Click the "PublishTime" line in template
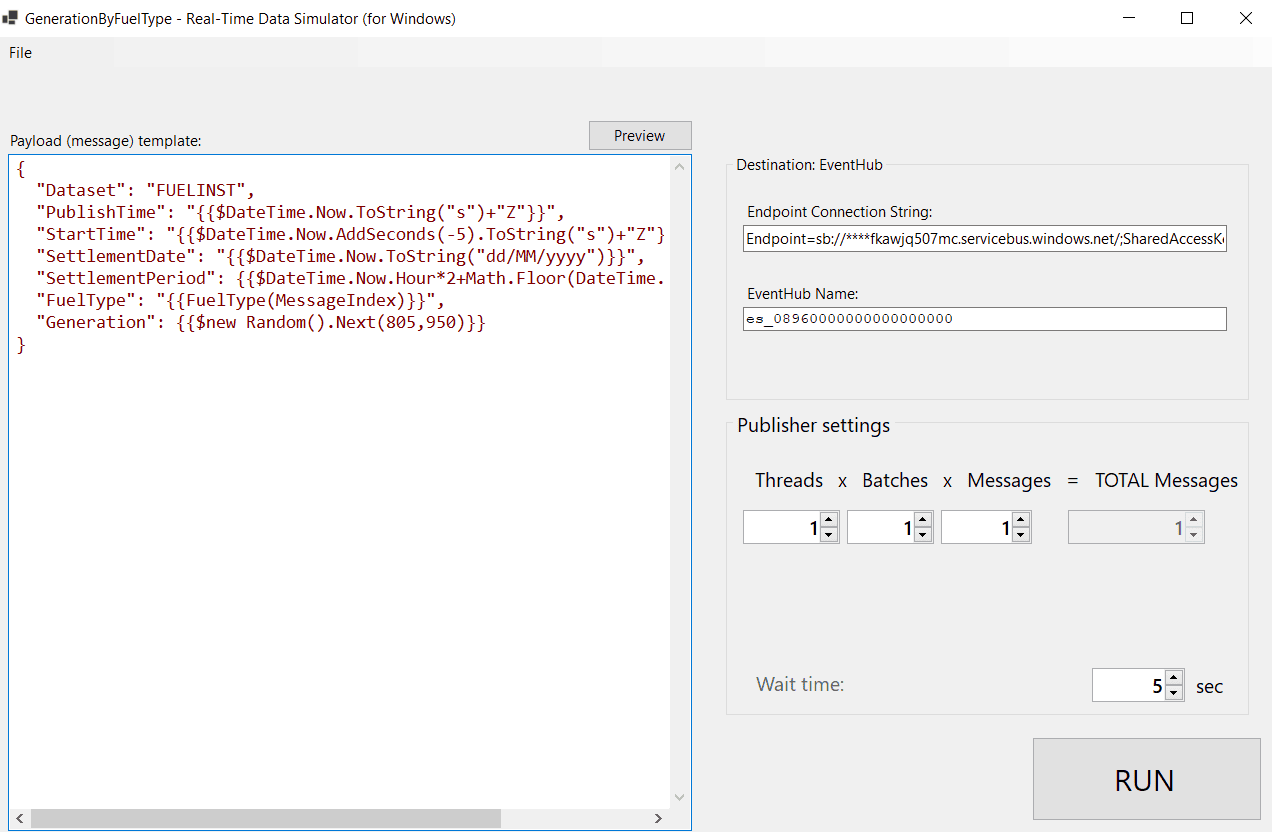Screen dimensions: 1272x832 301,212
